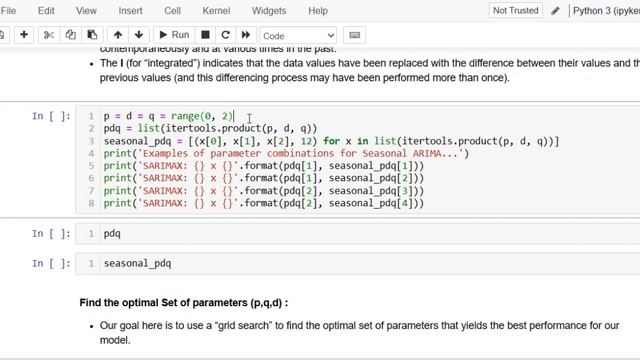This screenshot has height=360, width=640.
Task: Open the Widgets menu
Action: 269,11
